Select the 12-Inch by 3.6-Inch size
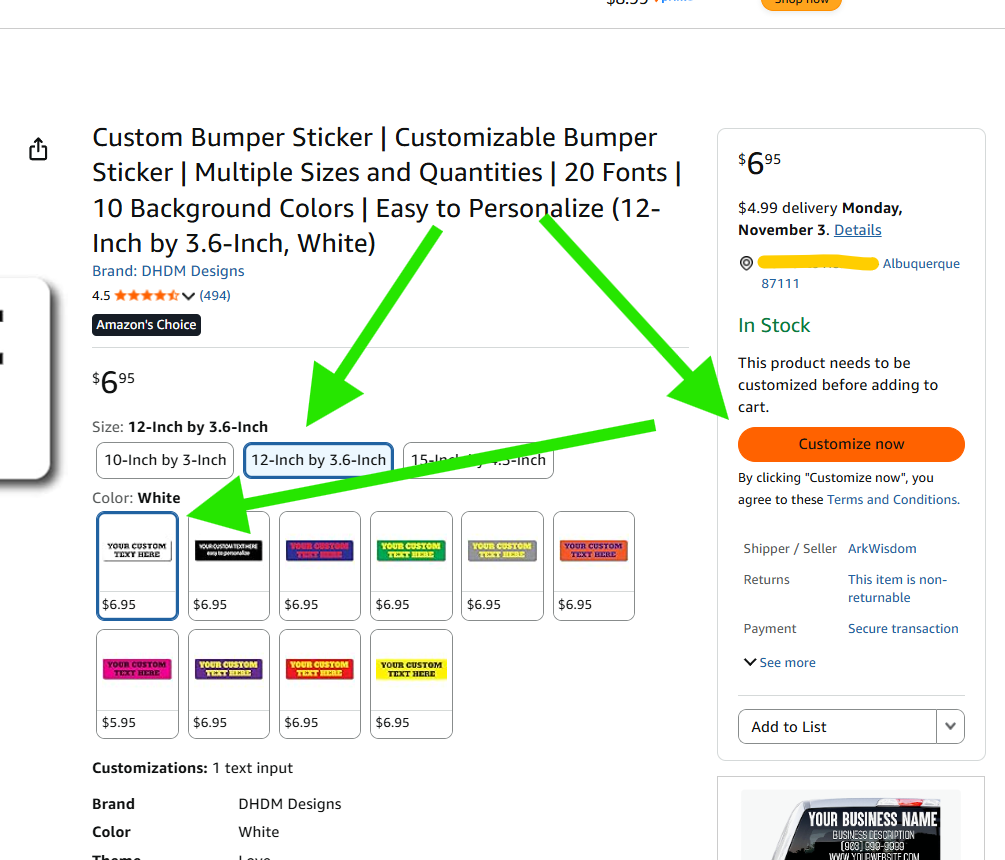The height and width of the screenshot is (860, 1005). pos(318,460)
